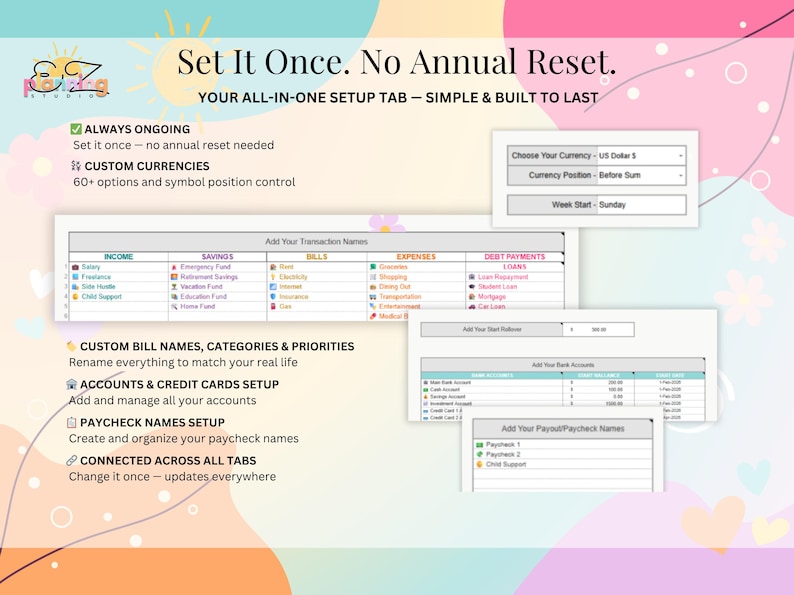
Task: Click the icon beside Side Hustle
Action: [75, 287]
